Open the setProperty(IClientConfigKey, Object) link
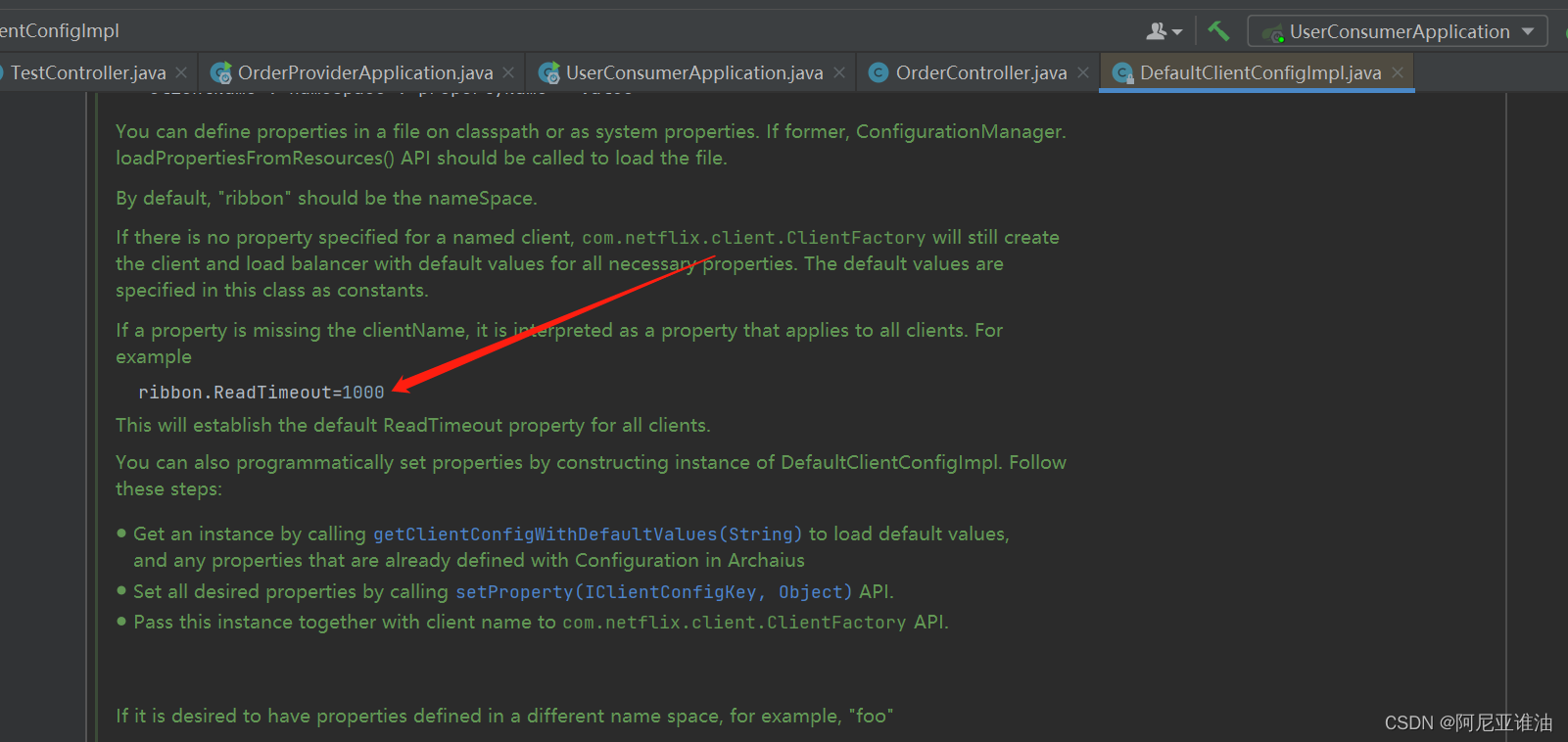Image resolution: width=1568 pixels, height=742 pixels. coord(654,591)
